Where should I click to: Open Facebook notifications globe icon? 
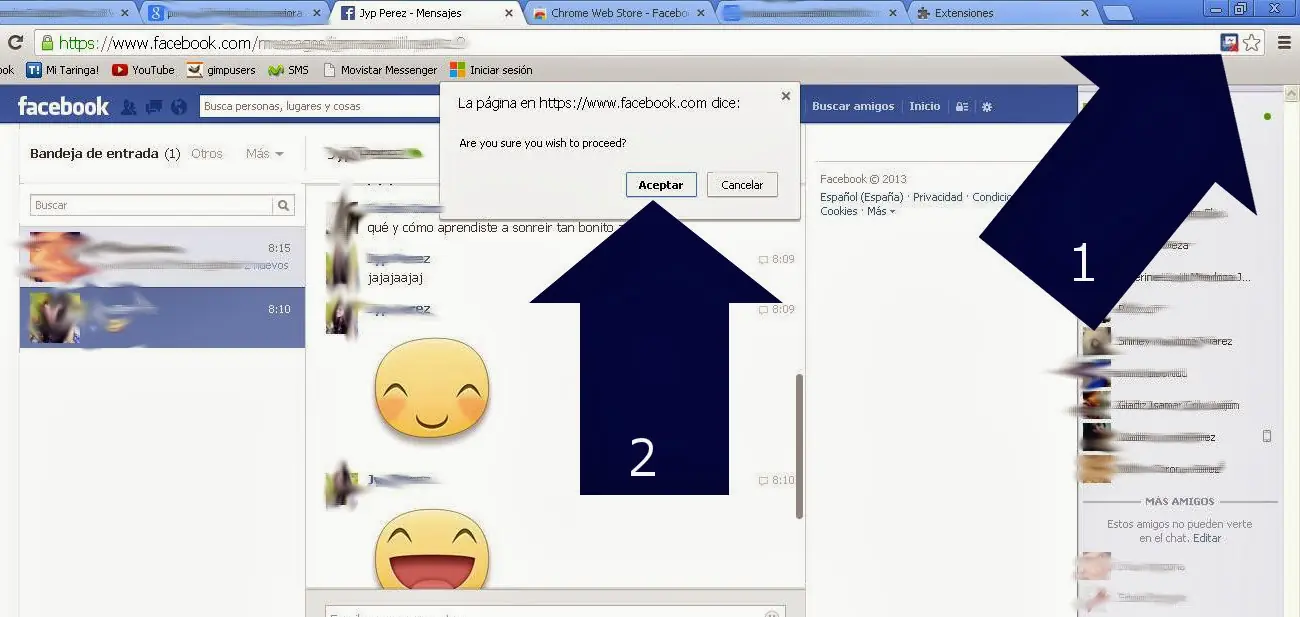click(x=179, y=107)
